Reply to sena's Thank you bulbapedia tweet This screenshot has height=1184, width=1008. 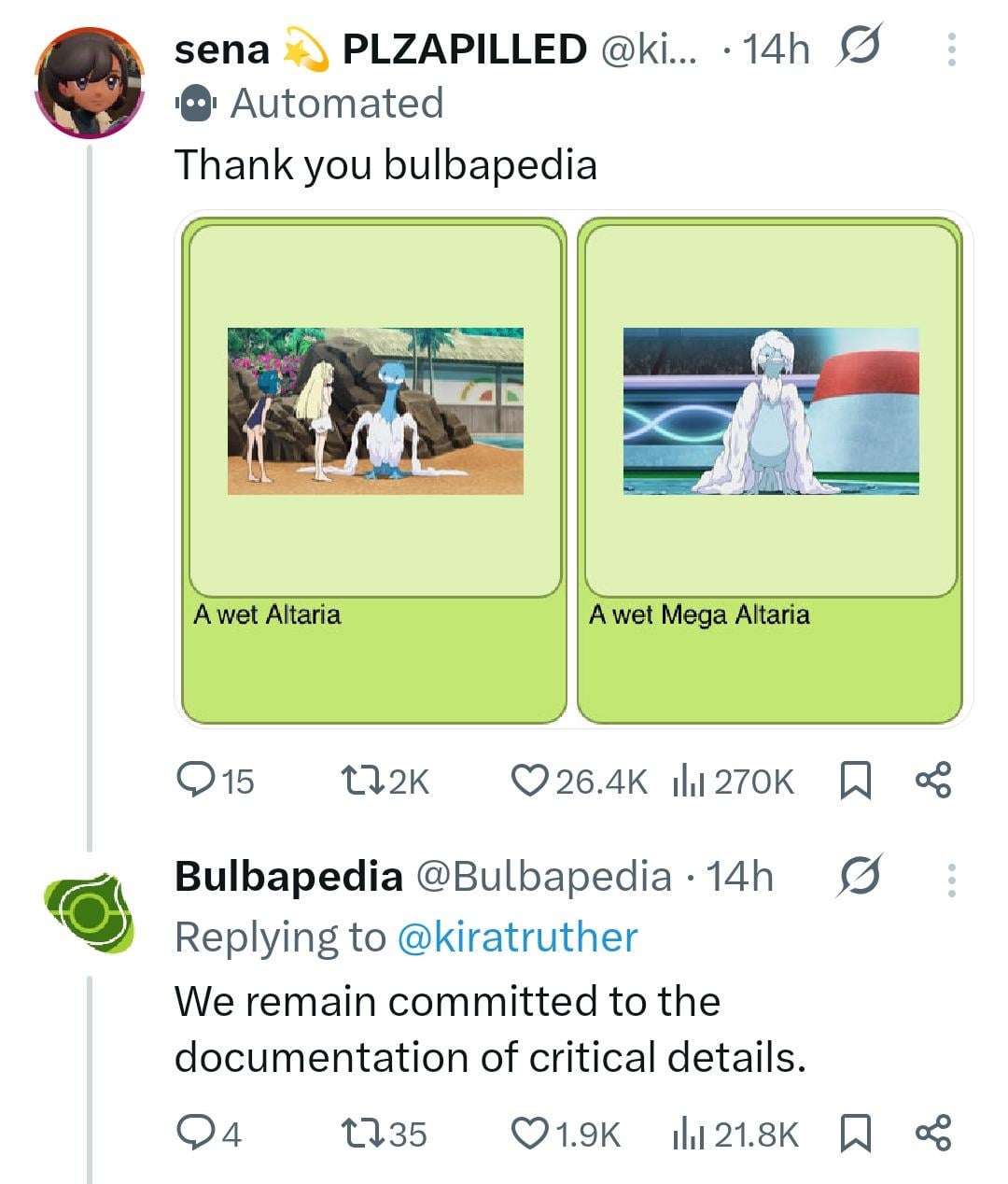(195, 780)
